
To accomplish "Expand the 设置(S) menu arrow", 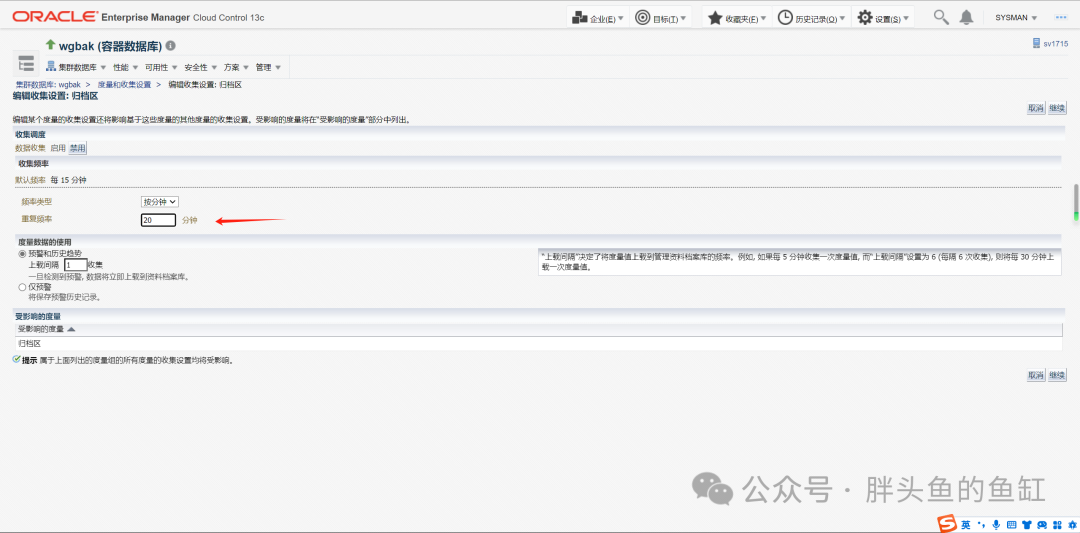I will click(906, 19).
